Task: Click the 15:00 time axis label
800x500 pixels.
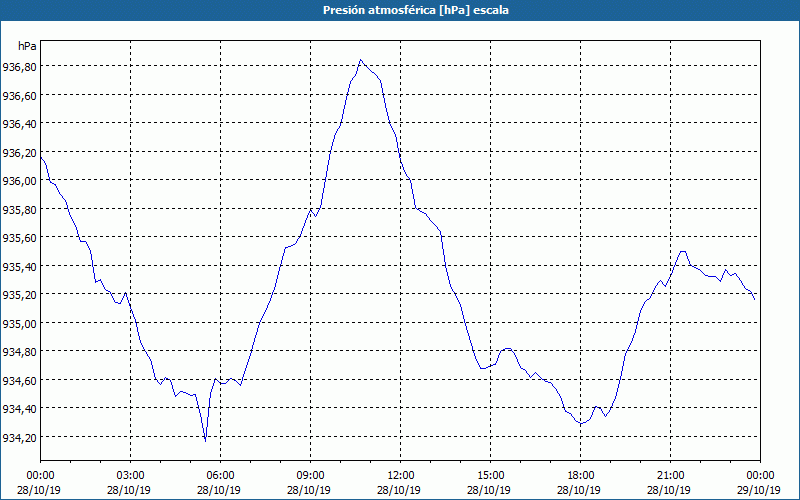Action: (490, 476)
